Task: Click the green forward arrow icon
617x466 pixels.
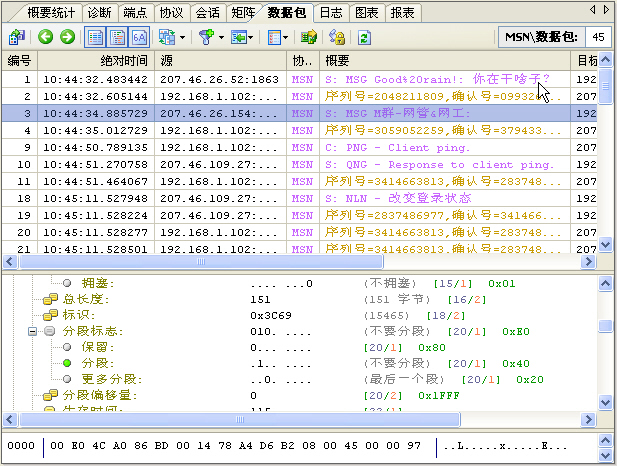Action: (x=67, y=37)
